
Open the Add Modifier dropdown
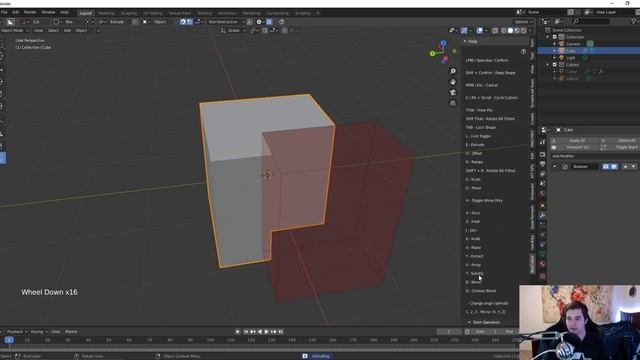[595, 156]
